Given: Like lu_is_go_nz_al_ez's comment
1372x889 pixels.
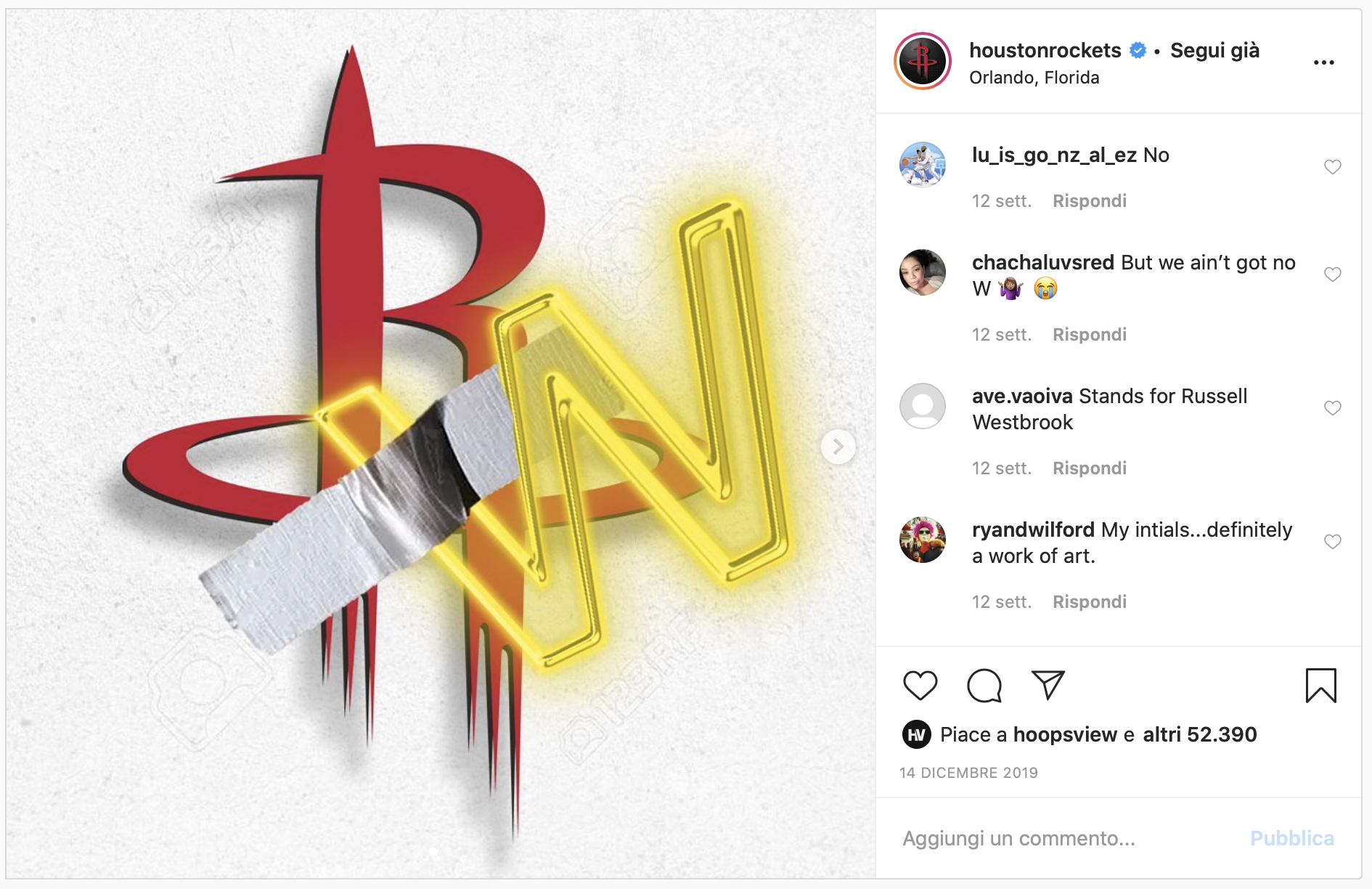Looking at the screenshot, I should click(x=1332, y=167).
